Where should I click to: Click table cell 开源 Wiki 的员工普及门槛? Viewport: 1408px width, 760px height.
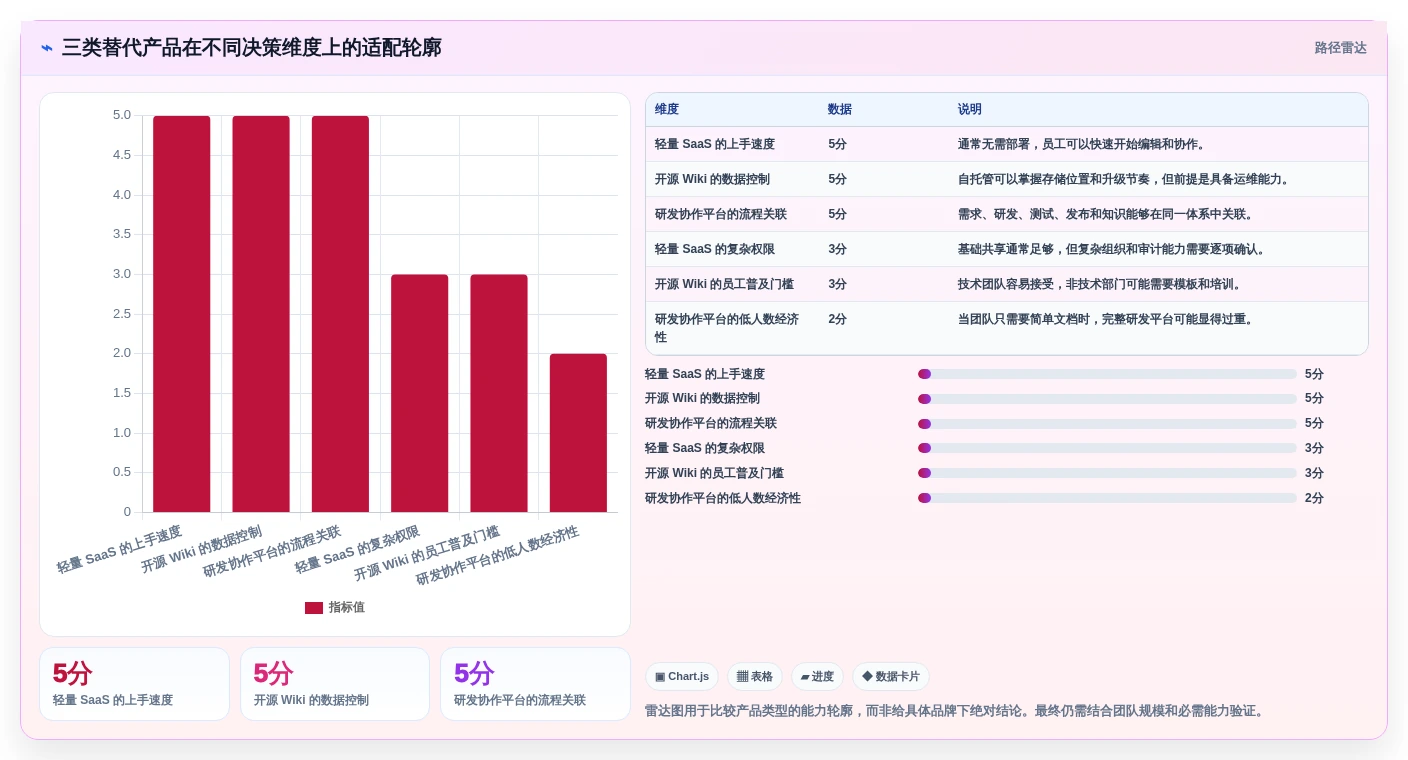724,285
